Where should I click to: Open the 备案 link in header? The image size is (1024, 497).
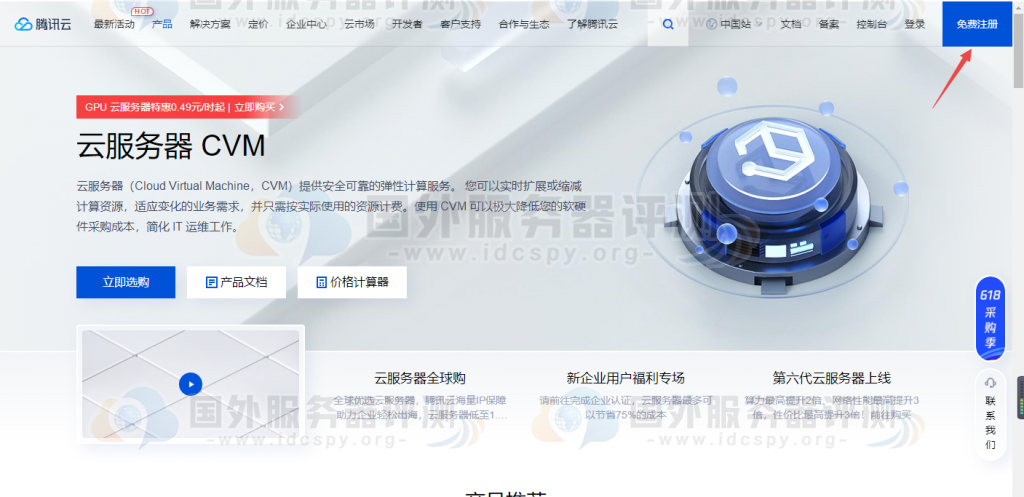829,24
